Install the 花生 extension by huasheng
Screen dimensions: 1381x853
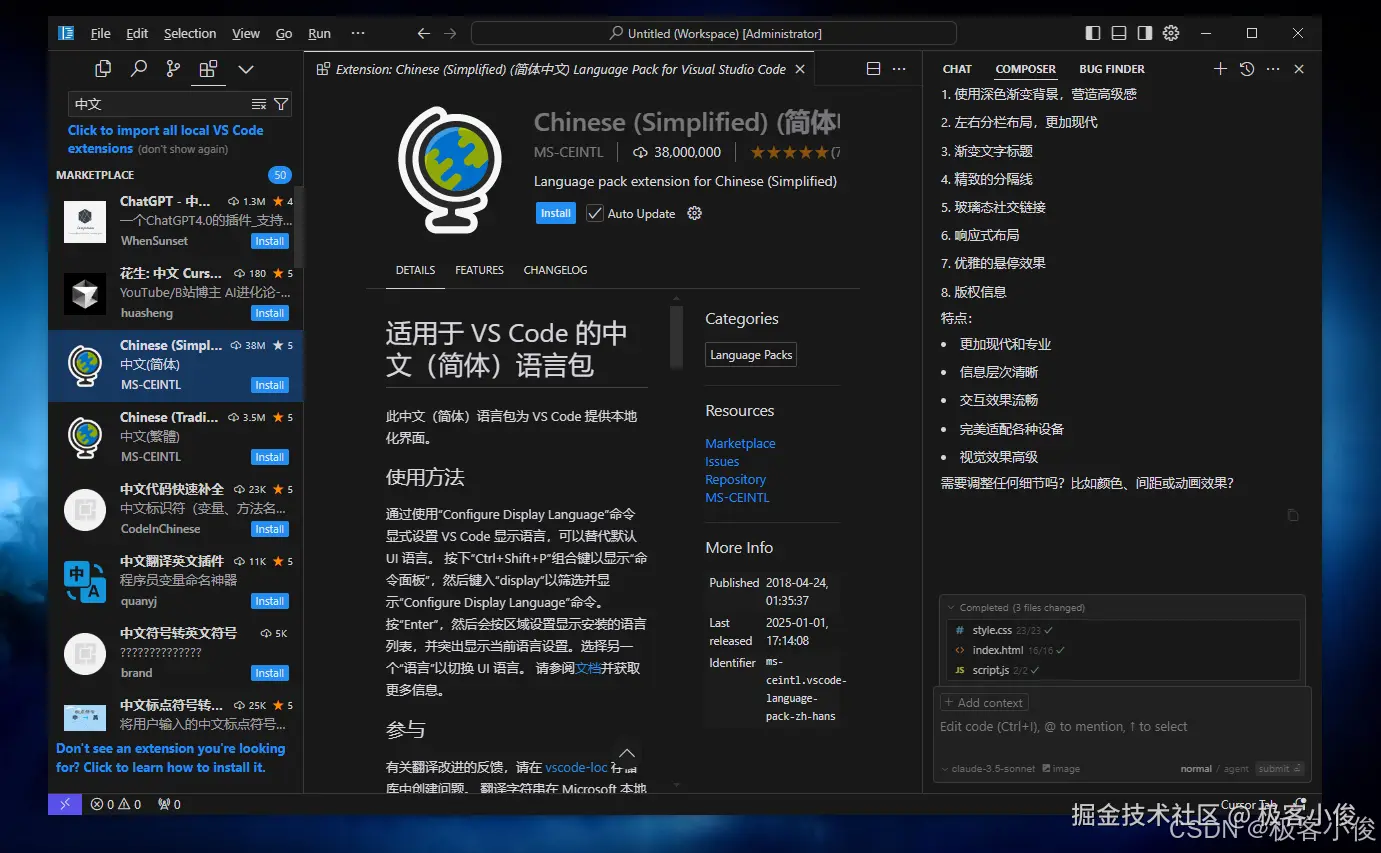(269, 313)
